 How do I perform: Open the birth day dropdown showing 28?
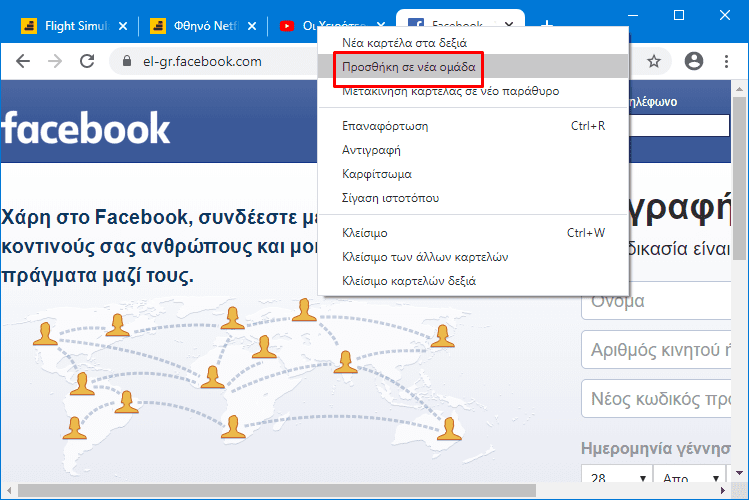617,474
